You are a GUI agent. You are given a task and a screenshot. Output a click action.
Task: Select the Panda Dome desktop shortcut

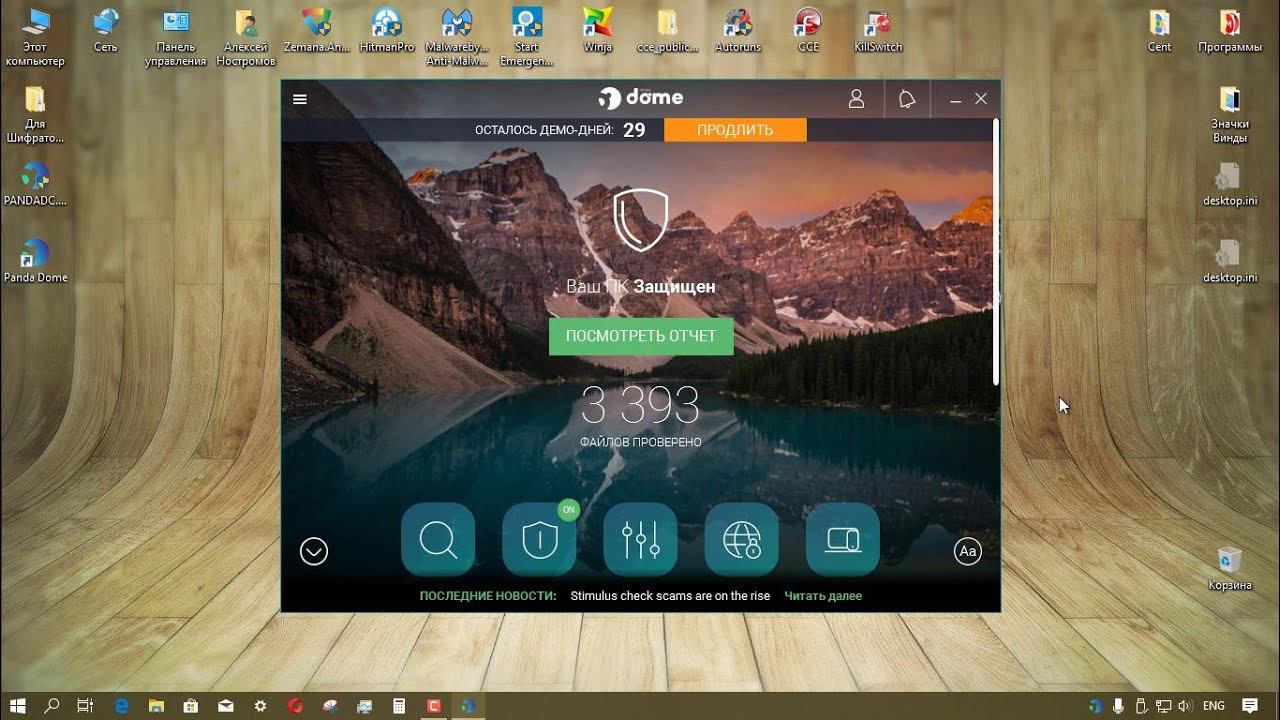(35, 260)
